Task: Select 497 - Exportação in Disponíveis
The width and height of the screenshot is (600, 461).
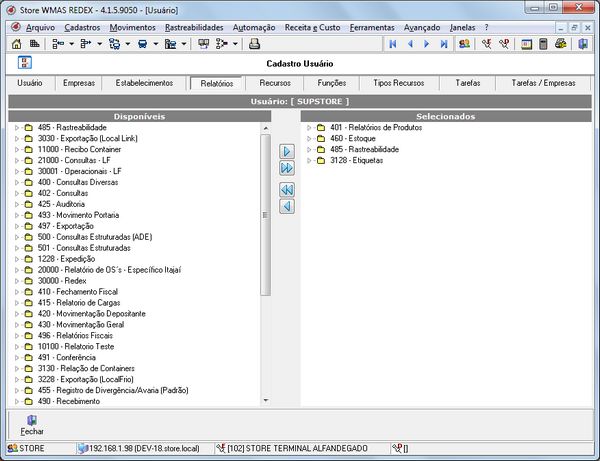Action: pyautogui.click(x=65, y=226)
